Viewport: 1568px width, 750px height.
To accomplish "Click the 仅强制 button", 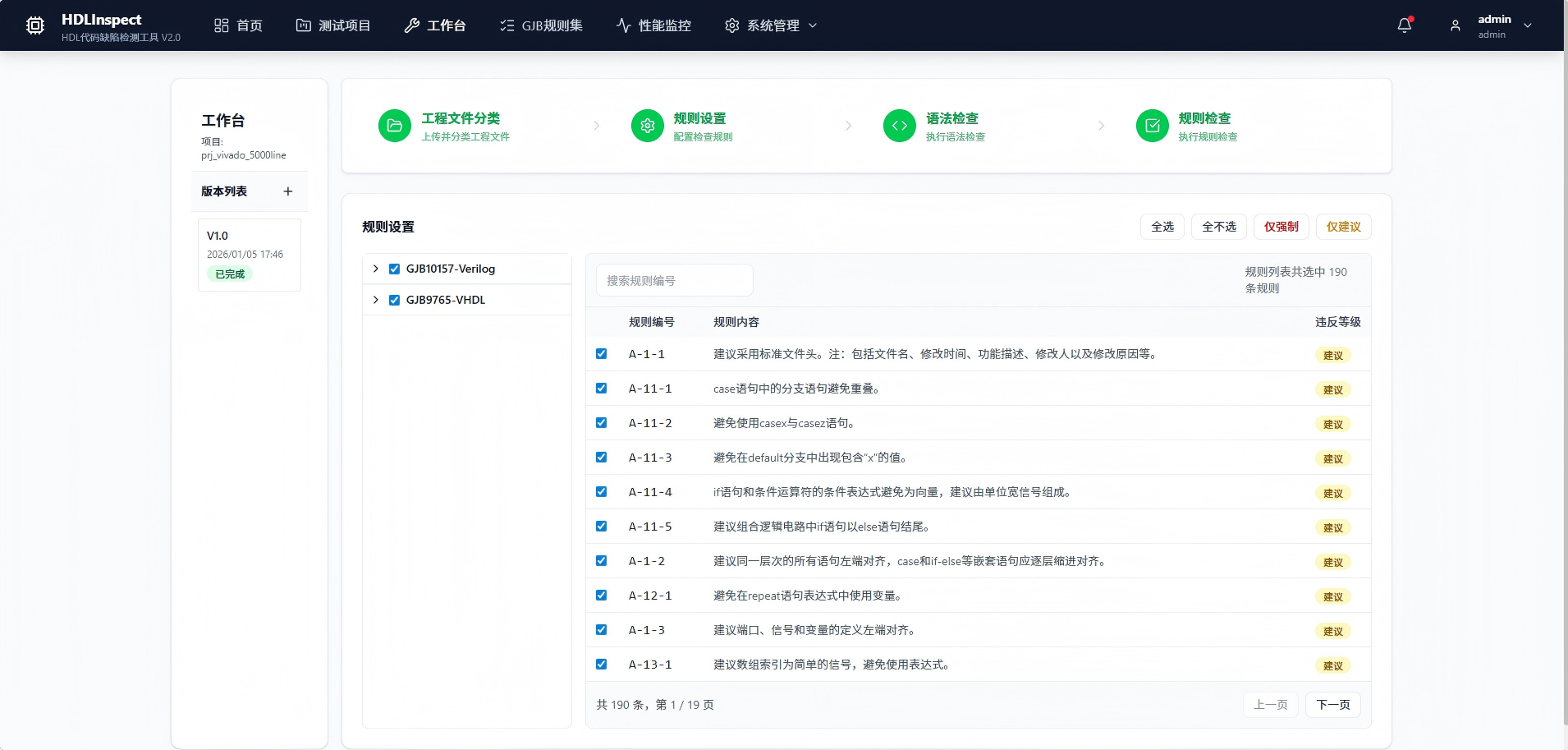I will 1281,227.
